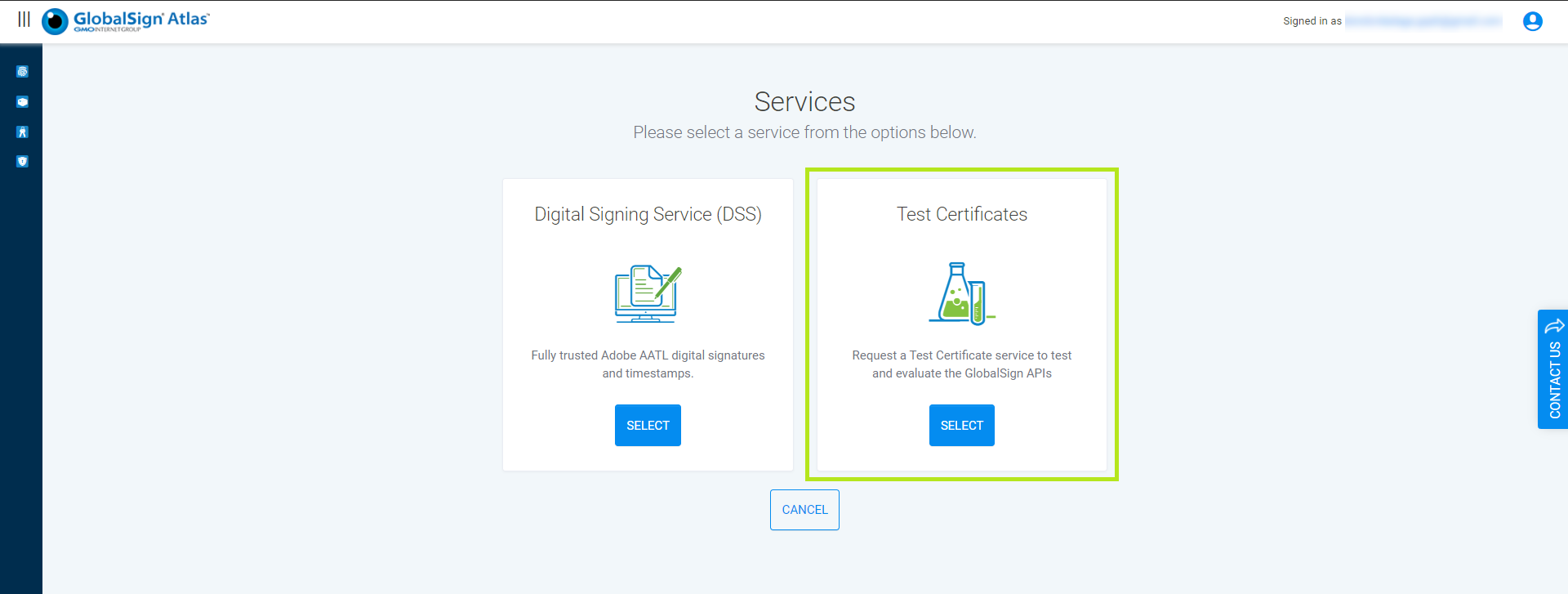The width and height of the screenshot is (1568, 594).
Task: Click the share arrow on Contact Us
Action: [x=1554, y=326]
